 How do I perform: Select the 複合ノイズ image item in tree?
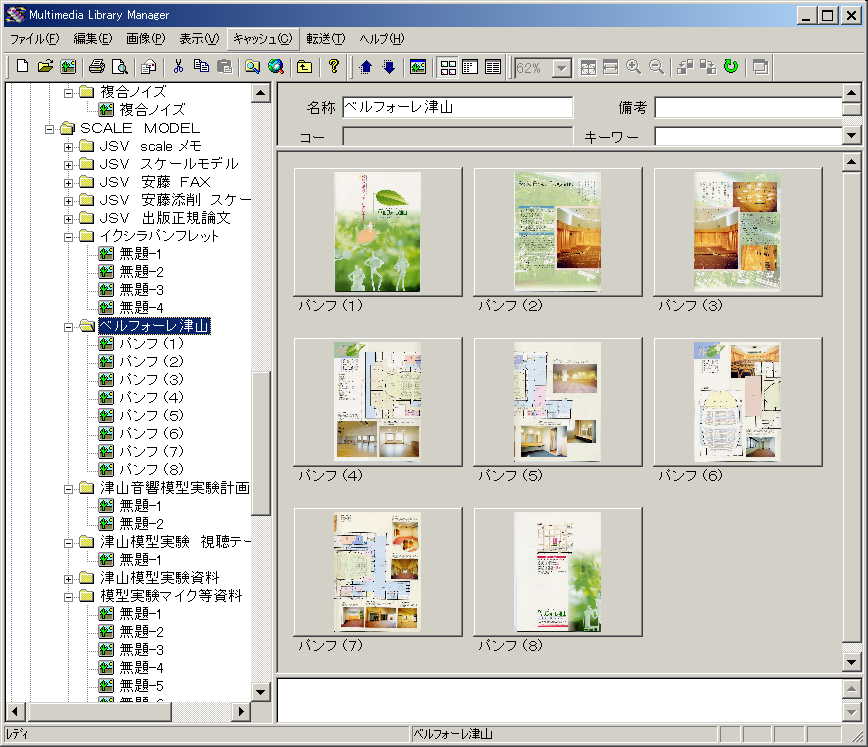tap(152, 110)
